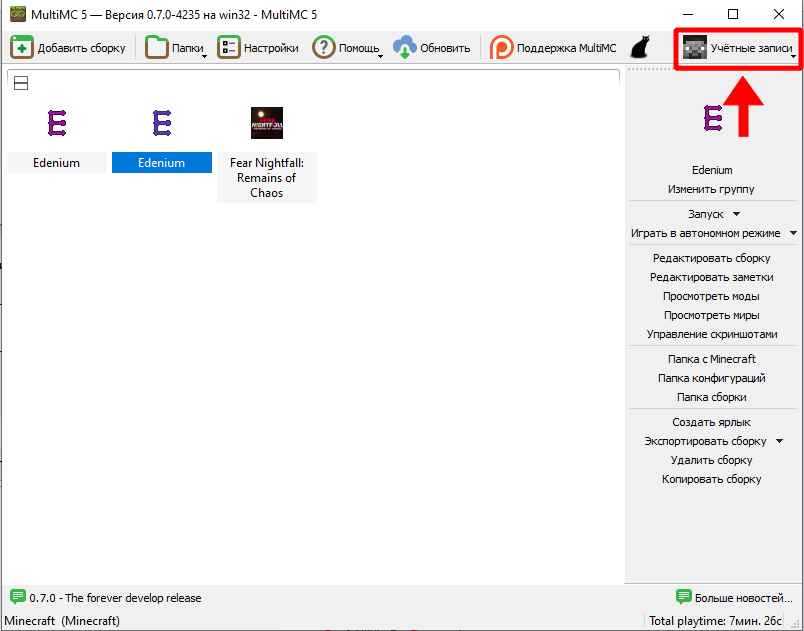Click Копировать сборку

tap(711, 479)
